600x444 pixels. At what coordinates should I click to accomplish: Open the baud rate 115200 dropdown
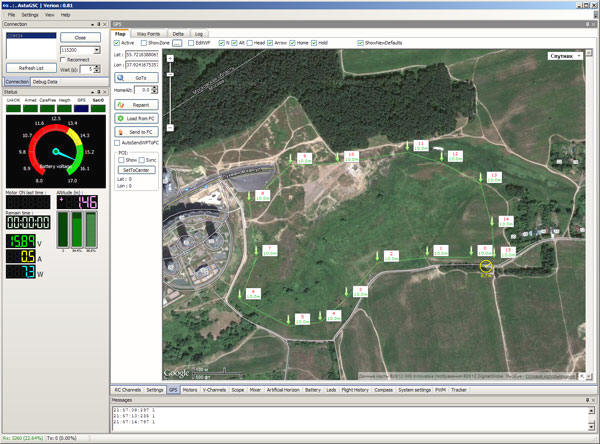tap(97, 49)
